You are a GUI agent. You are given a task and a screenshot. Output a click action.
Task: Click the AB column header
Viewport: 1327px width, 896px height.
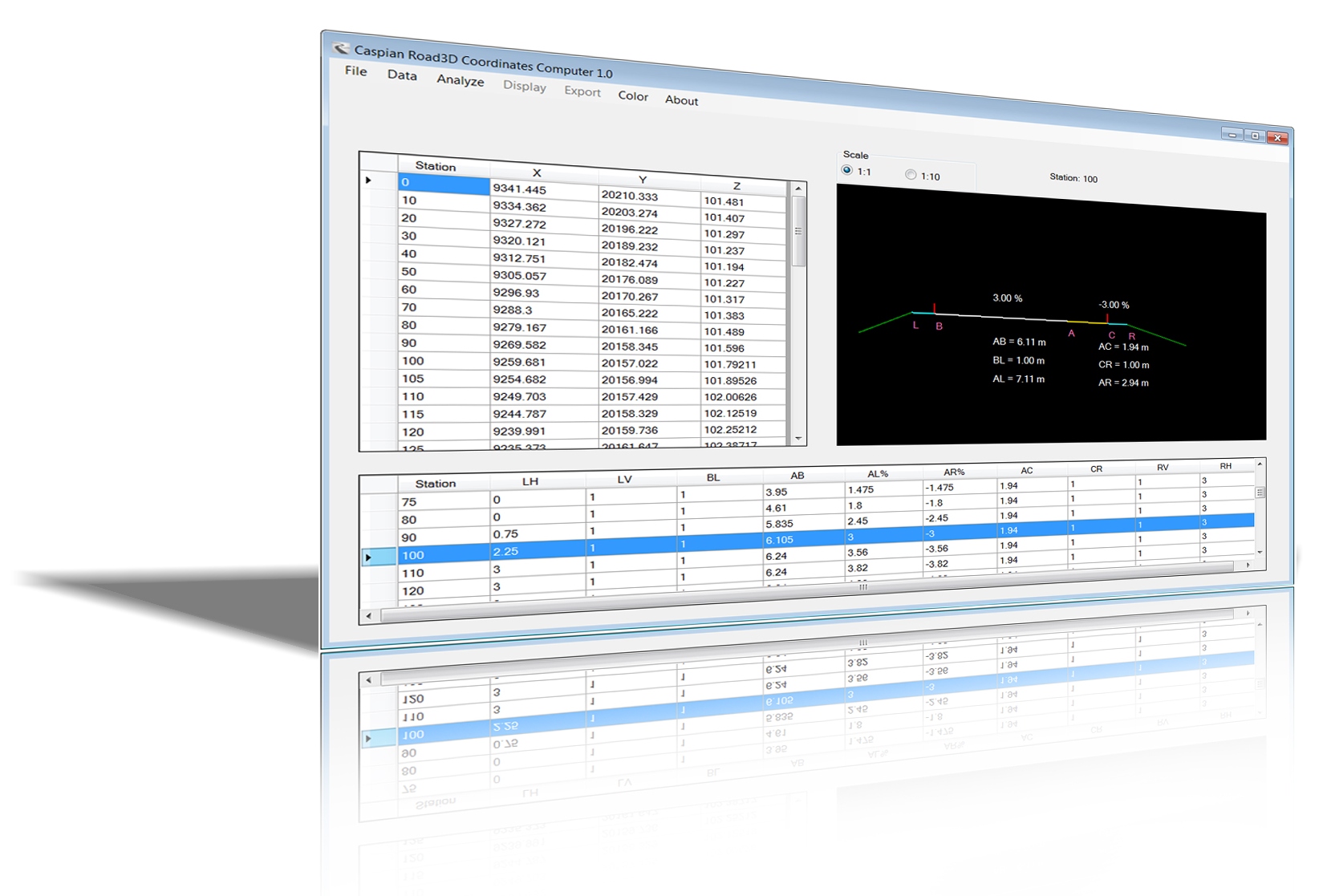coord(797,476)
